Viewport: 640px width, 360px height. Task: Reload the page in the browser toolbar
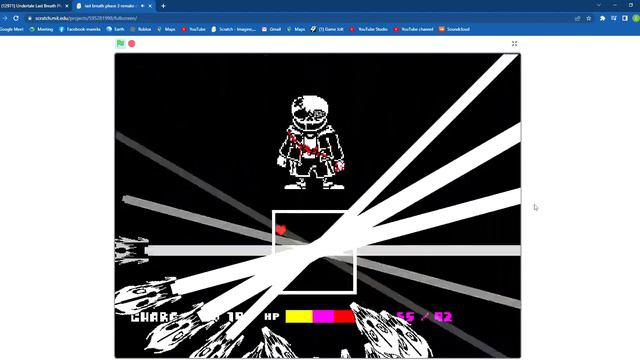click(16, 18)
